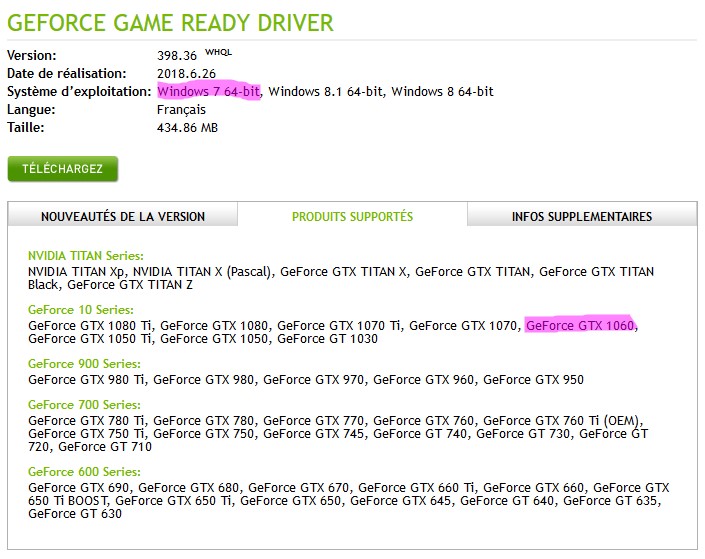Click the GeForce GT 635 entry
This screenshot has width=705, height=559.
click(610, 501)
